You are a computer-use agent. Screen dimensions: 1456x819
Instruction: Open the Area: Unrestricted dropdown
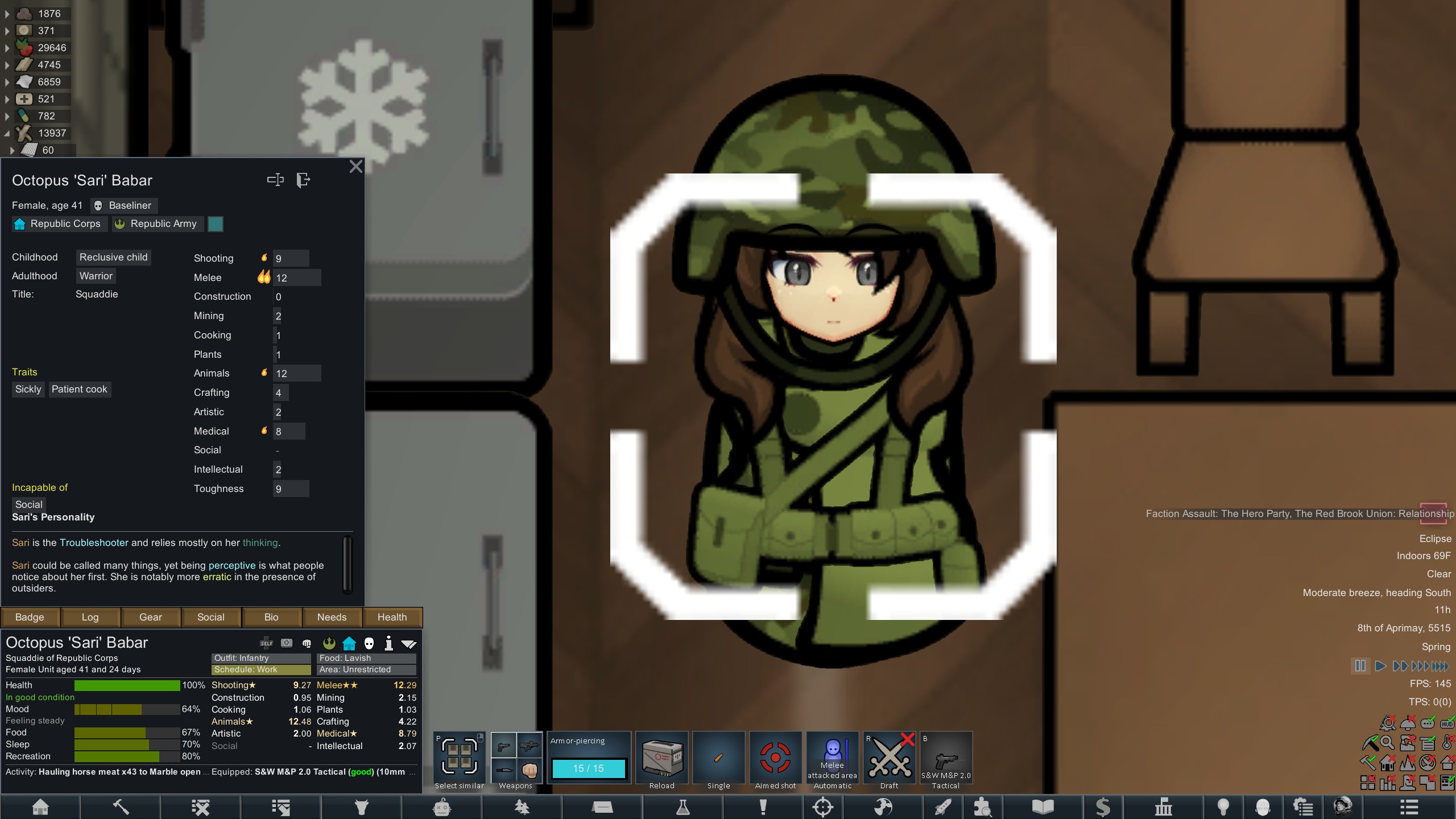pos(366,669)
